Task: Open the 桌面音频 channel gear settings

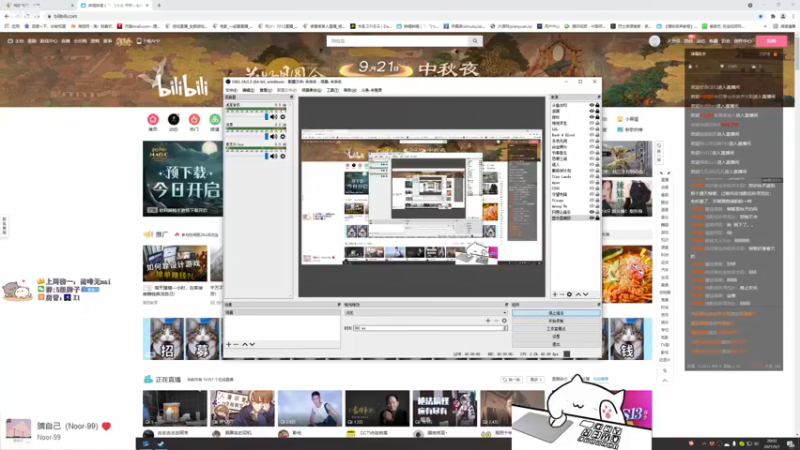Action: tap(283, 117)
